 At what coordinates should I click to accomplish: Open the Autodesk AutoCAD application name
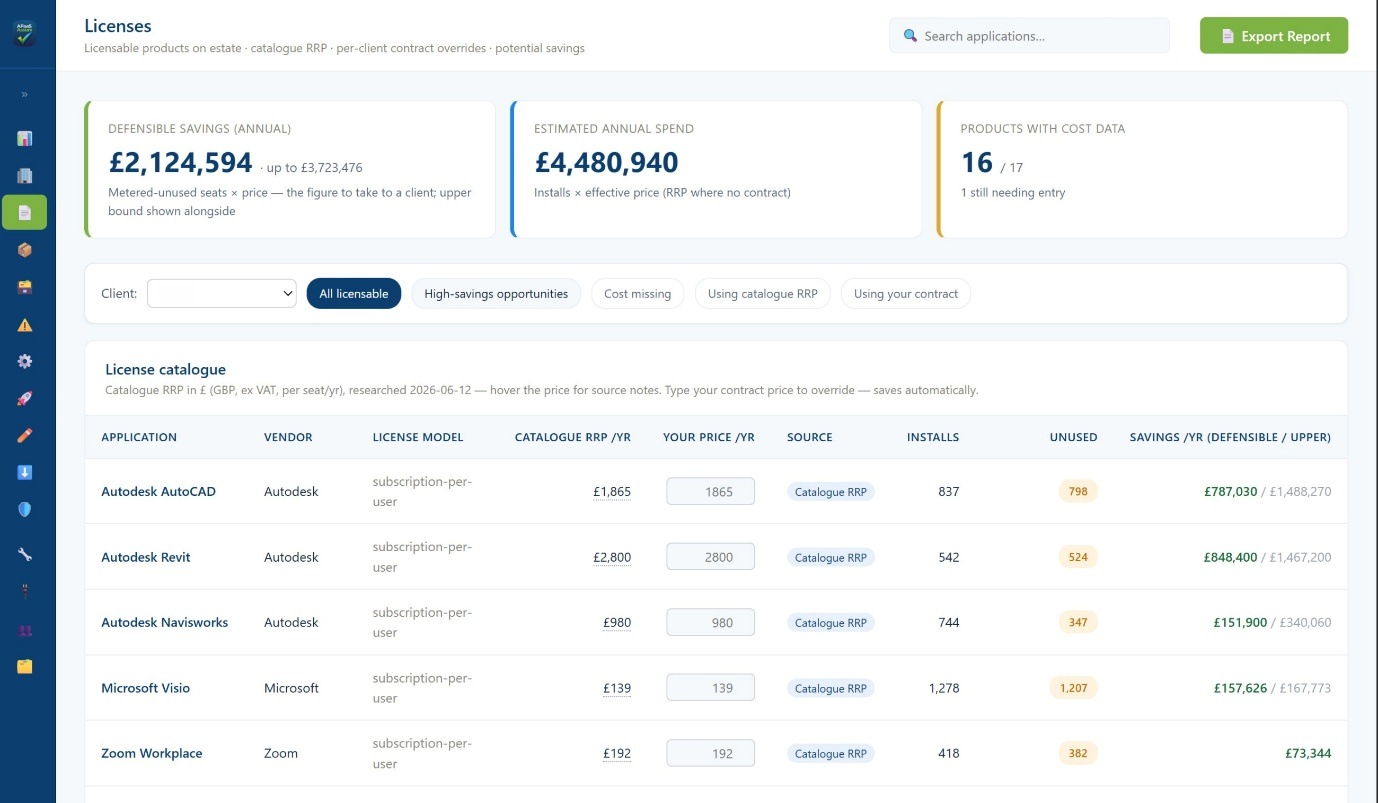pos(159,491)
